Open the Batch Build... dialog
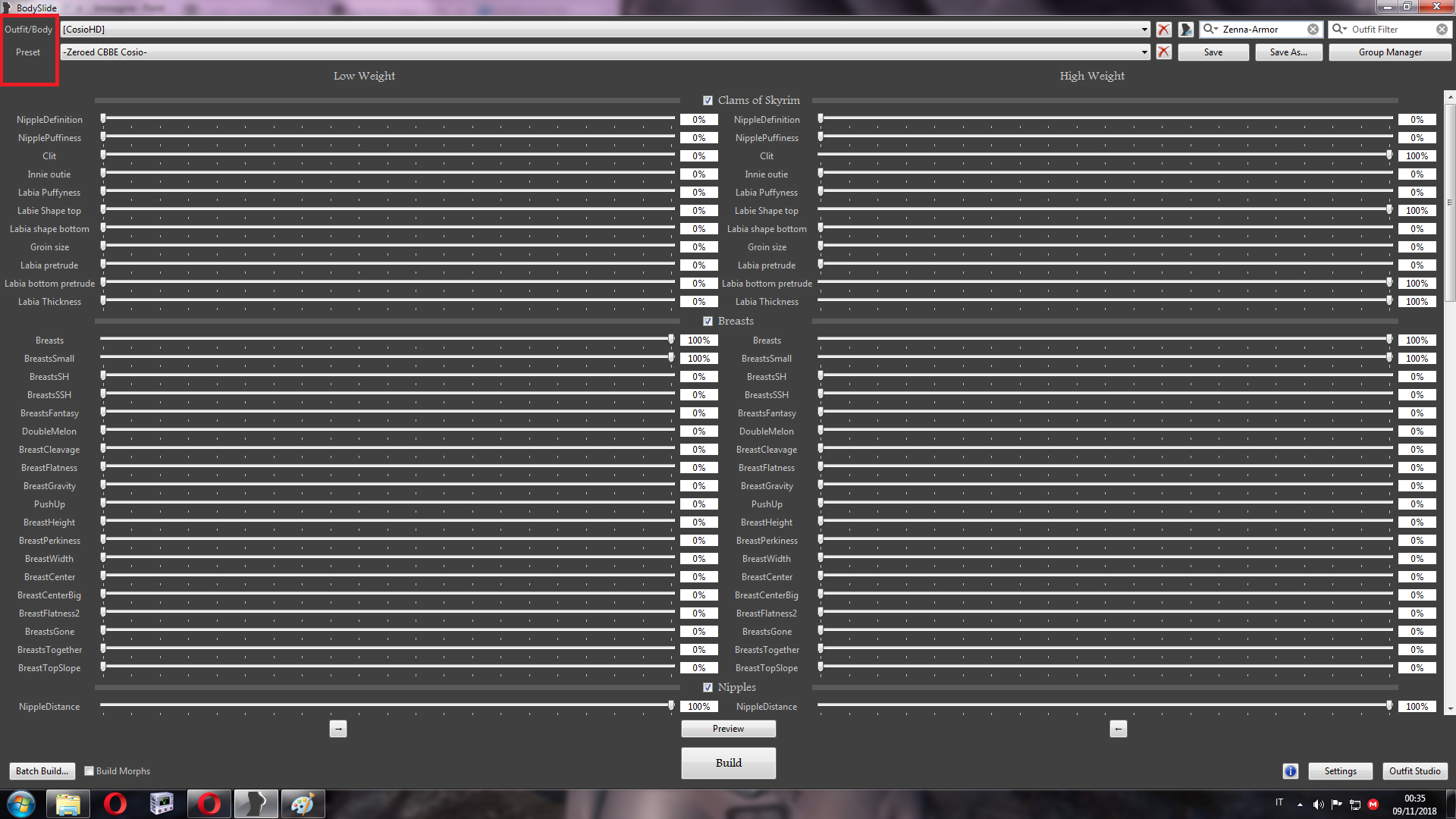This screenshot has height=819, width=1456. pos(42,771)
